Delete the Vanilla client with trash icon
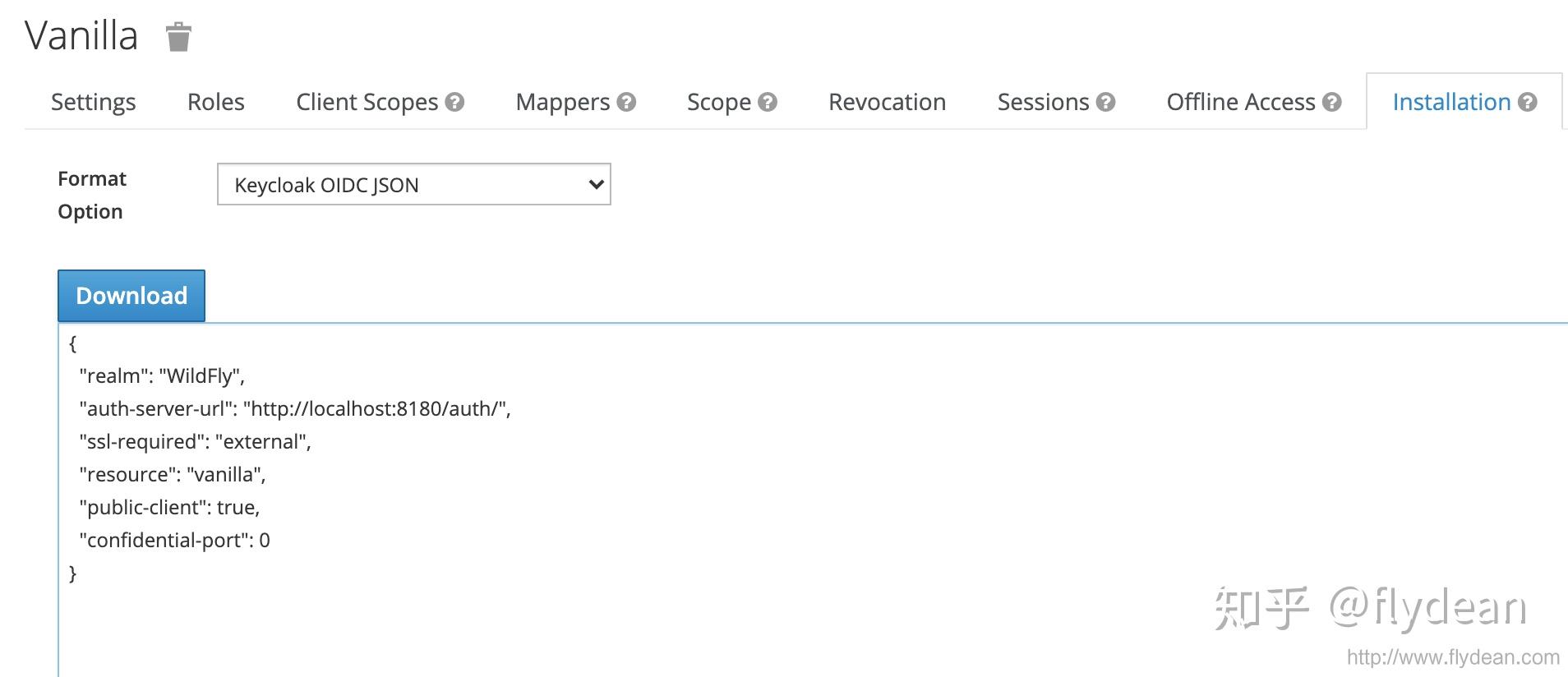Viewport: 1568px width, 677px height. click(x=178, y=37)
